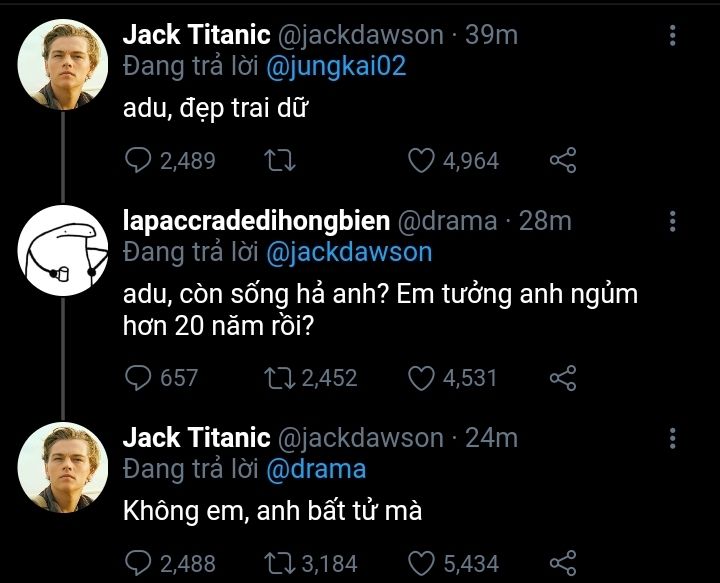The height and width of the screenshot is (583, 720).
Task: Like the "adu, đẹp trai dữ" tweet
Action: [422, 160]
